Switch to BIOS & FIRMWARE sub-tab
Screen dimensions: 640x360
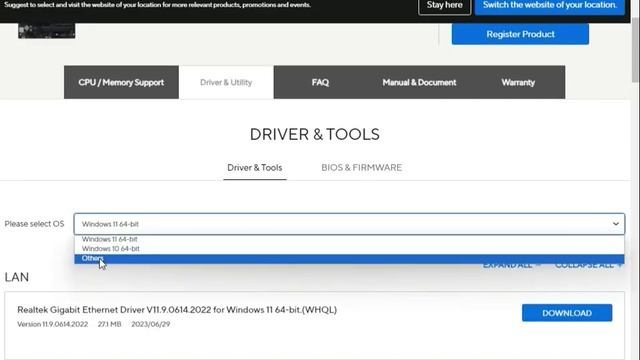tap(362, 168)
